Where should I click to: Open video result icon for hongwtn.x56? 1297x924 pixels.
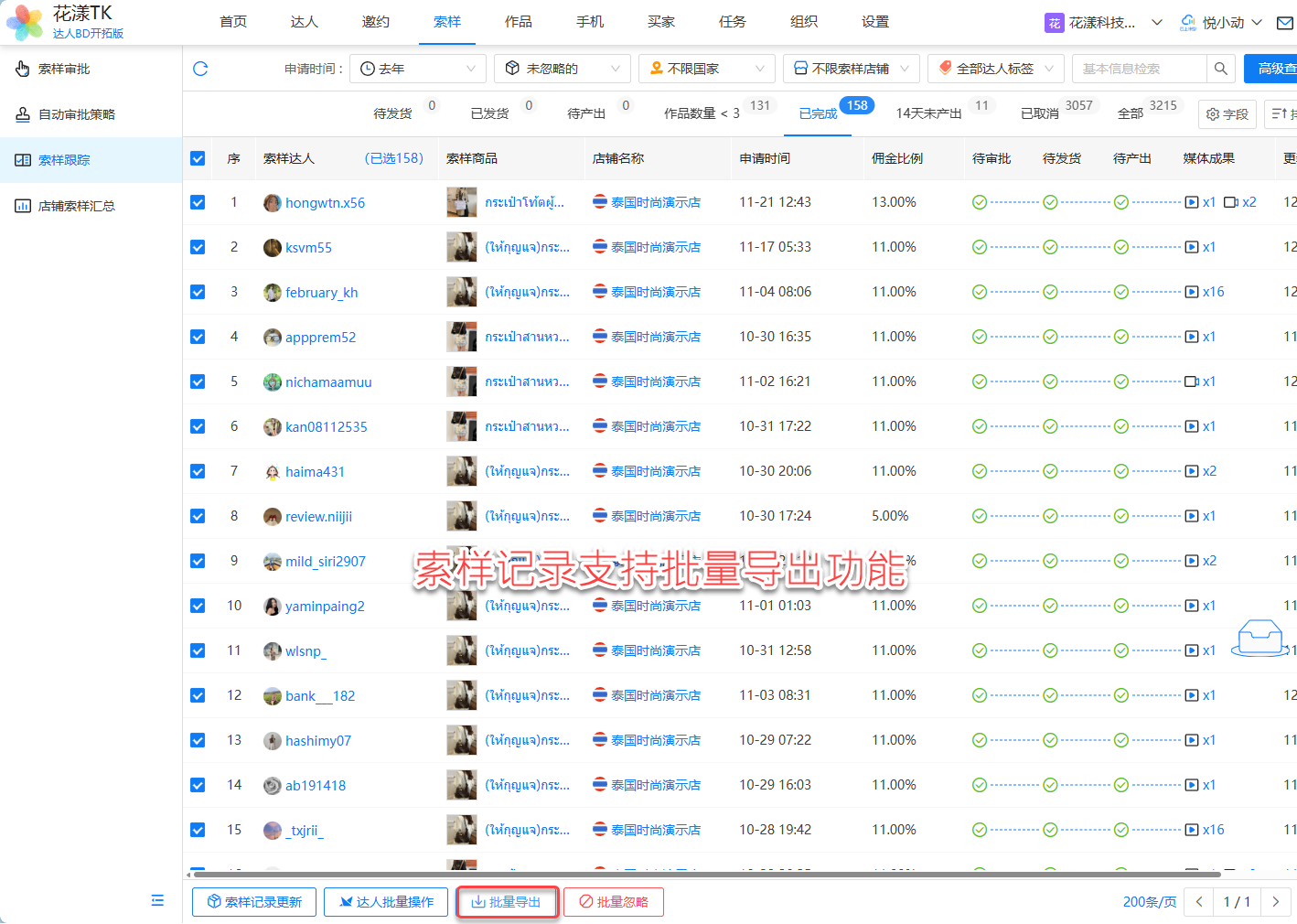1192,202
